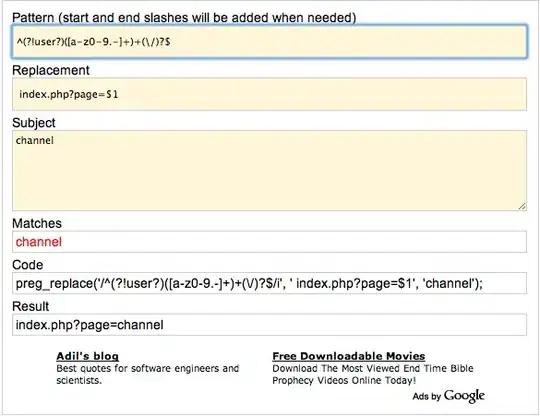
Task: Open the Free Downloadable Movies link
Action: (349, 356)
